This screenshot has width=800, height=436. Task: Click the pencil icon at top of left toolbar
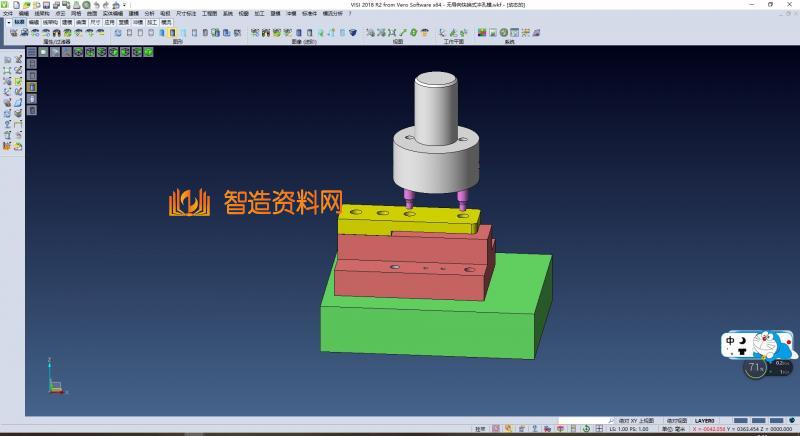18,60
